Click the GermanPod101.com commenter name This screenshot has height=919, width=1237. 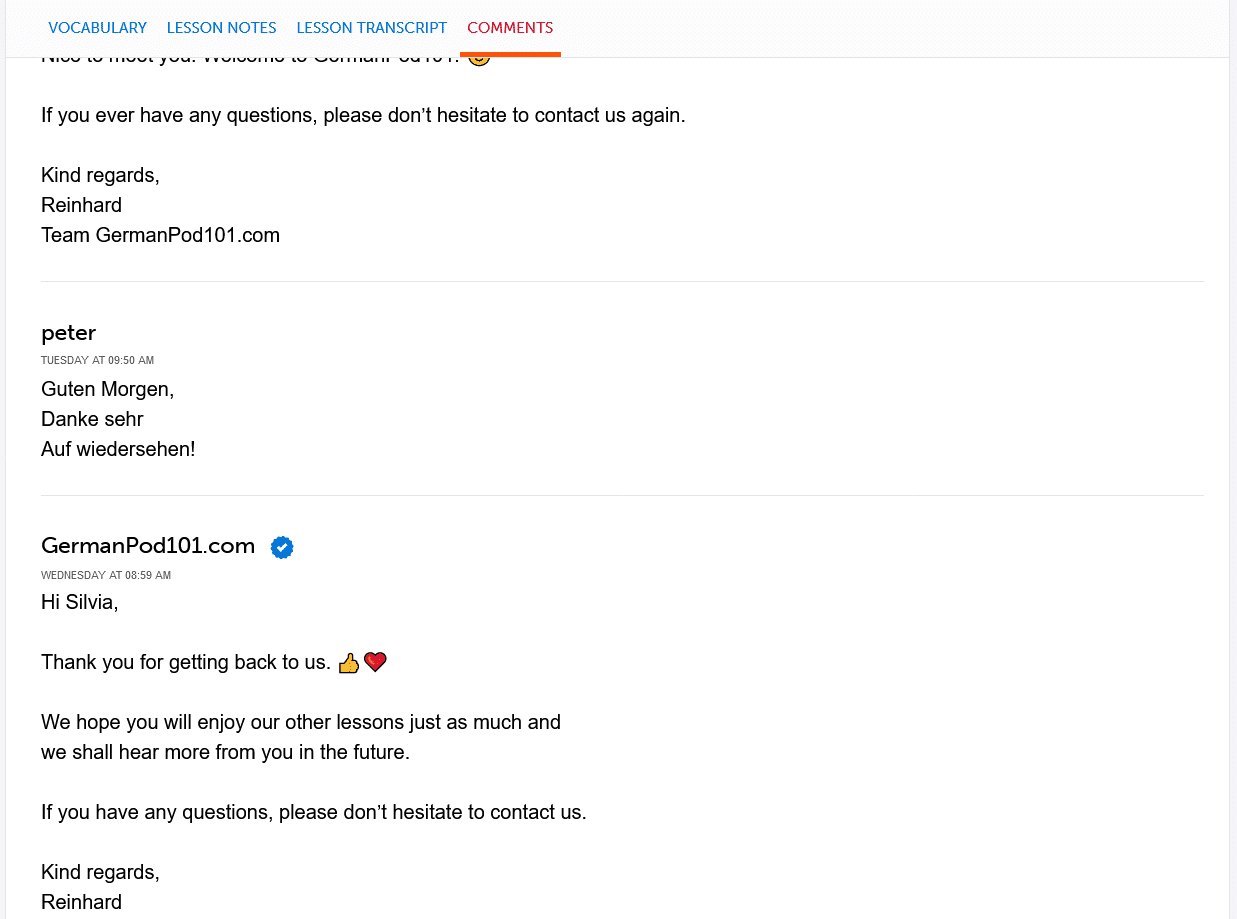pyautogui.click(x=148, y=546)
